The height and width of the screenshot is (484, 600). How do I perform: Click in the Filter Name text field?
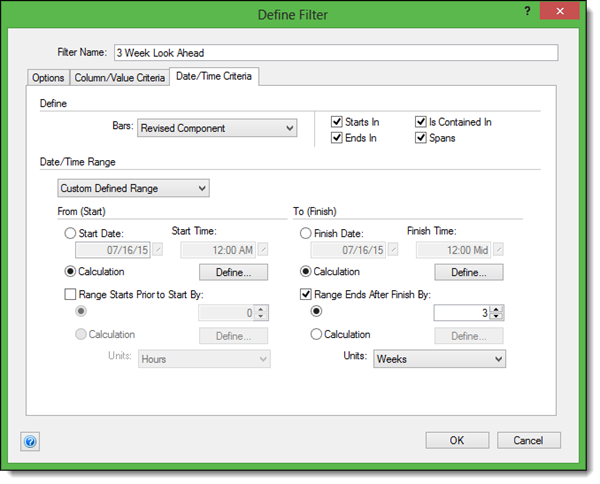[x=335, y=53]
